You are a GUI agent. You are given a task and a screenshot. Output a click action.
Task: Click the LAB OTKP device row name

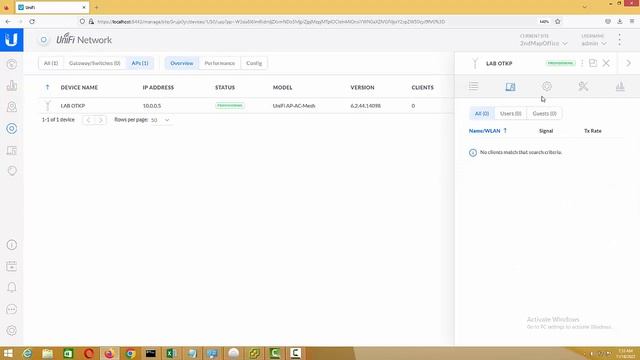tap(73, 106)
